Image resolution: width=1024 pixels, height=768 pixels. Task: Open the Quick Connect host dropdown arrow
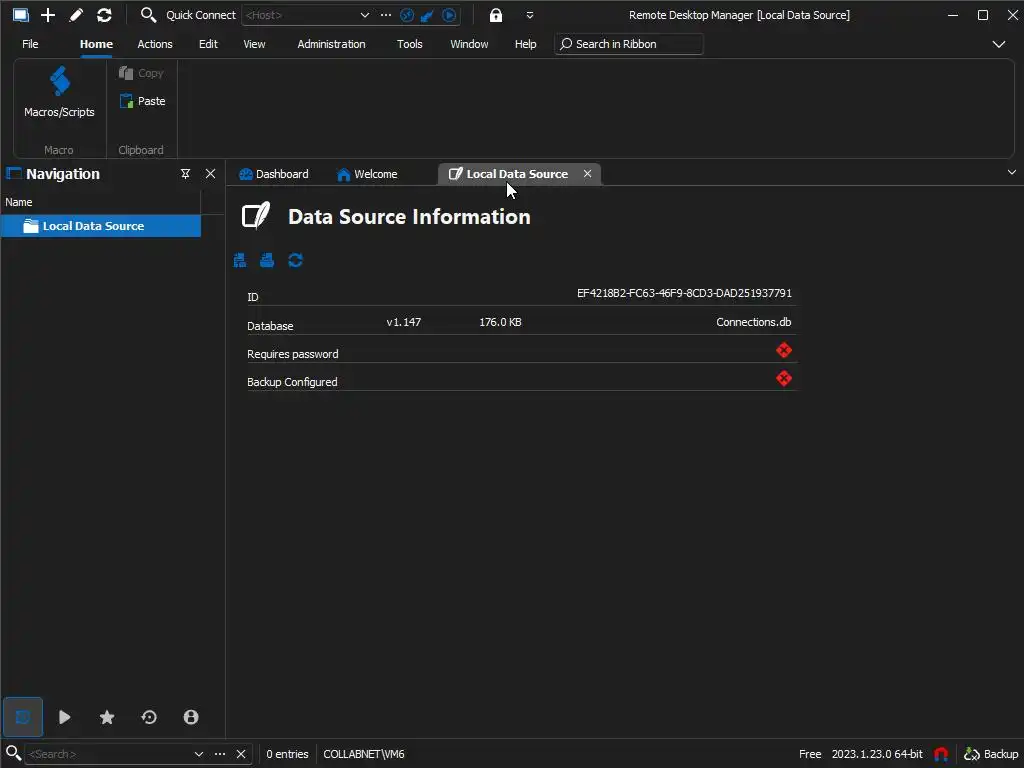364,15
